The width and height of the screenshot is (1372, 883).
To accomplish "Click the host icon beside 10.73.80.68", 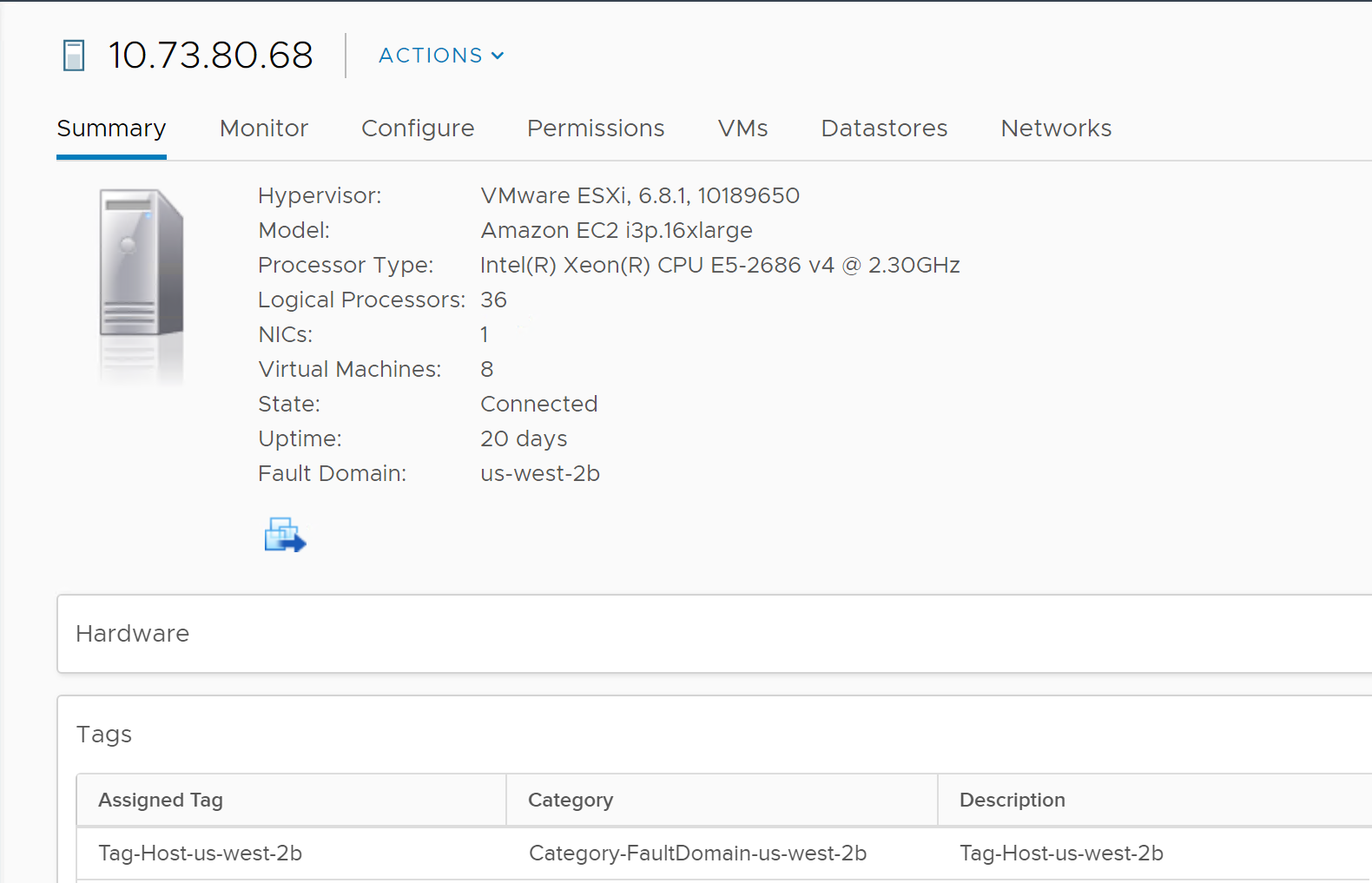I will point(74,56).
